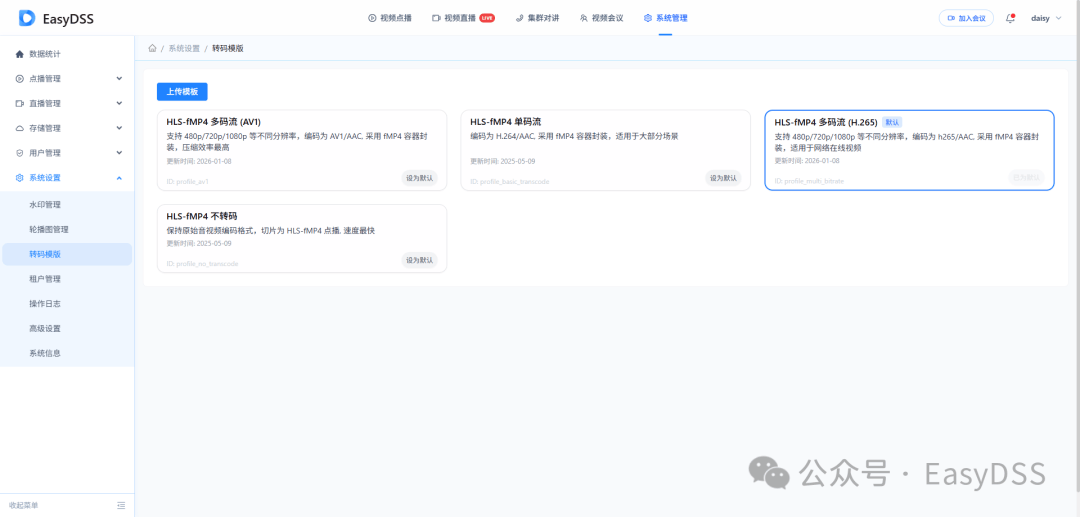
Task: Set HLS-fMP4 多码流 (AV1) as default
Action: click(x=419, y=178)
